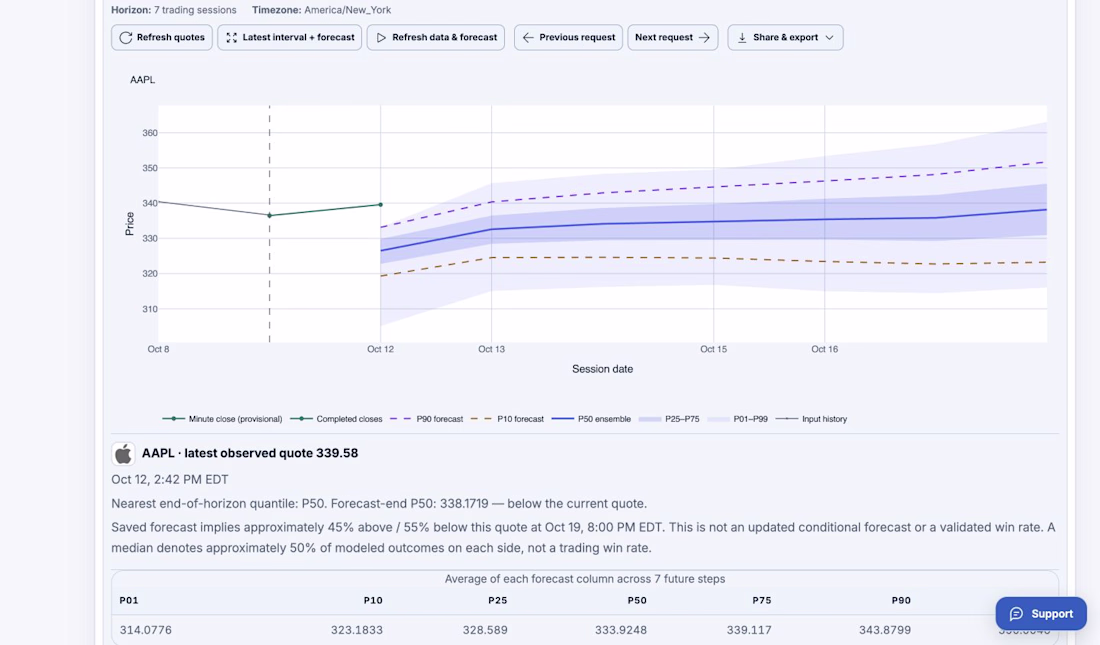Click the P50 column header

click(637, 601)
